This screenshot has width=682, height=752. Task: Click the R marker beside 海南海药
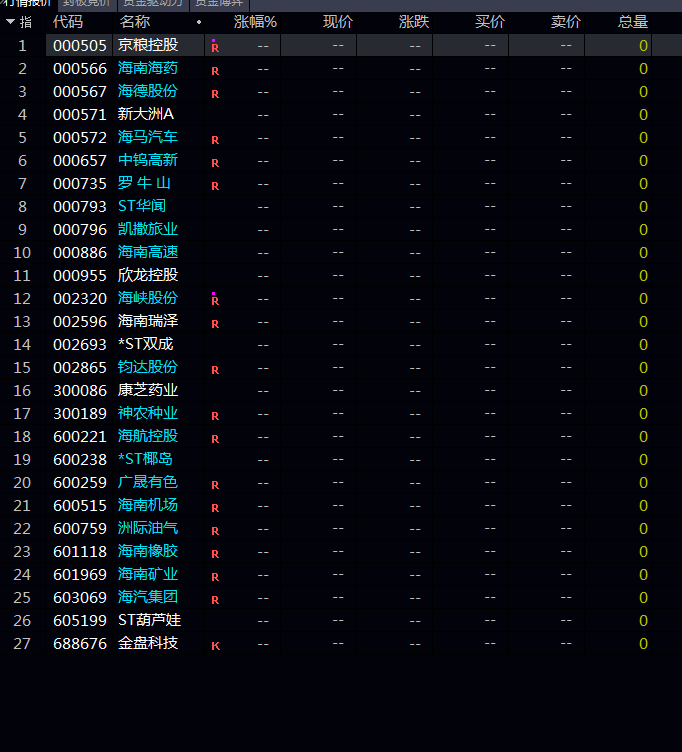coord(215,71)
